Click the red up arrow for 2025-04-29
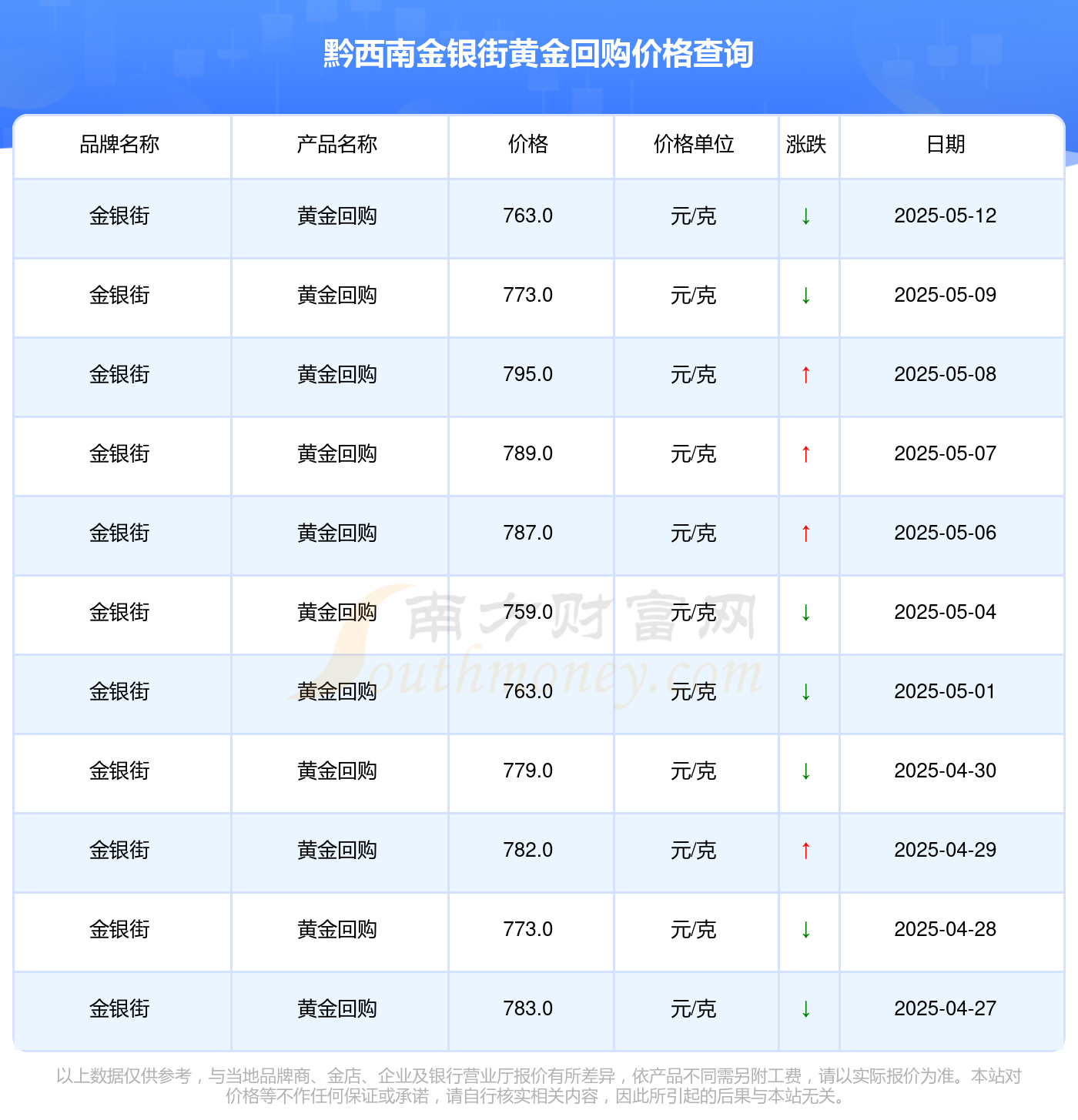This screenshot has height=1120, width=1078. 806,851
